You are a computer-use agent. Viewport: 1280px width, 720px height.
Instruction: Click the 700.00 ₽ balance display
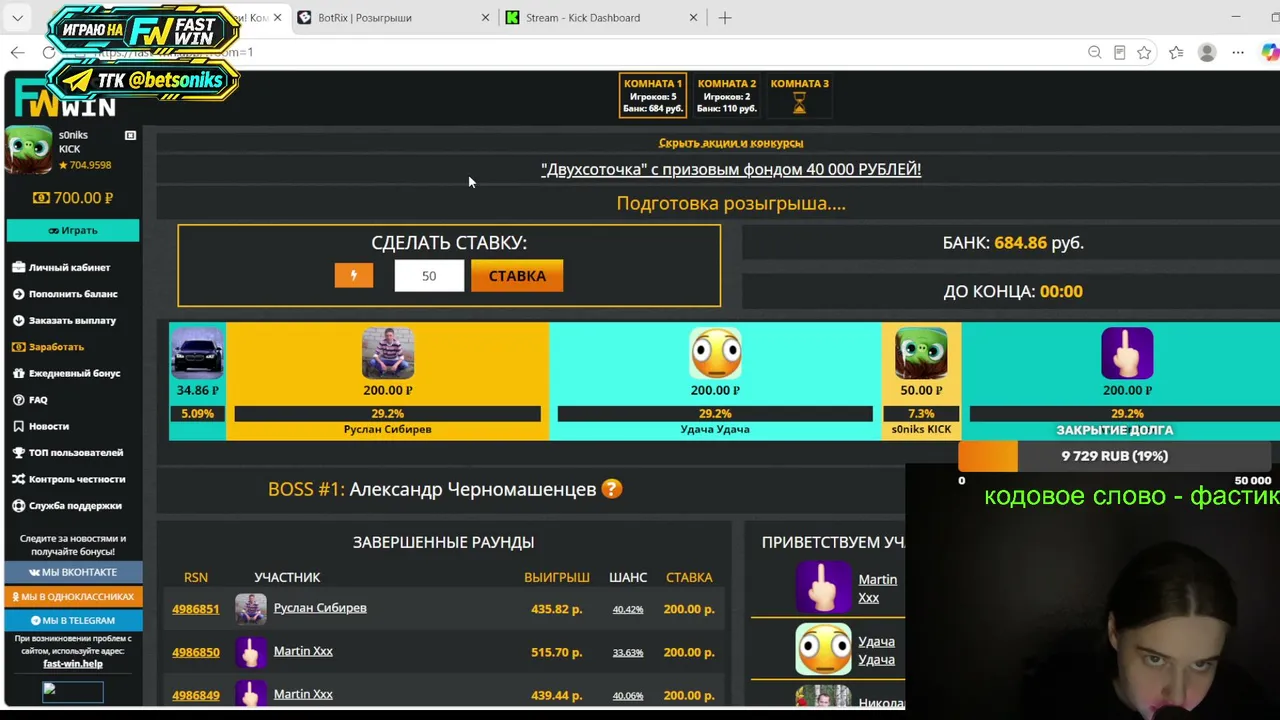(73, 198)
